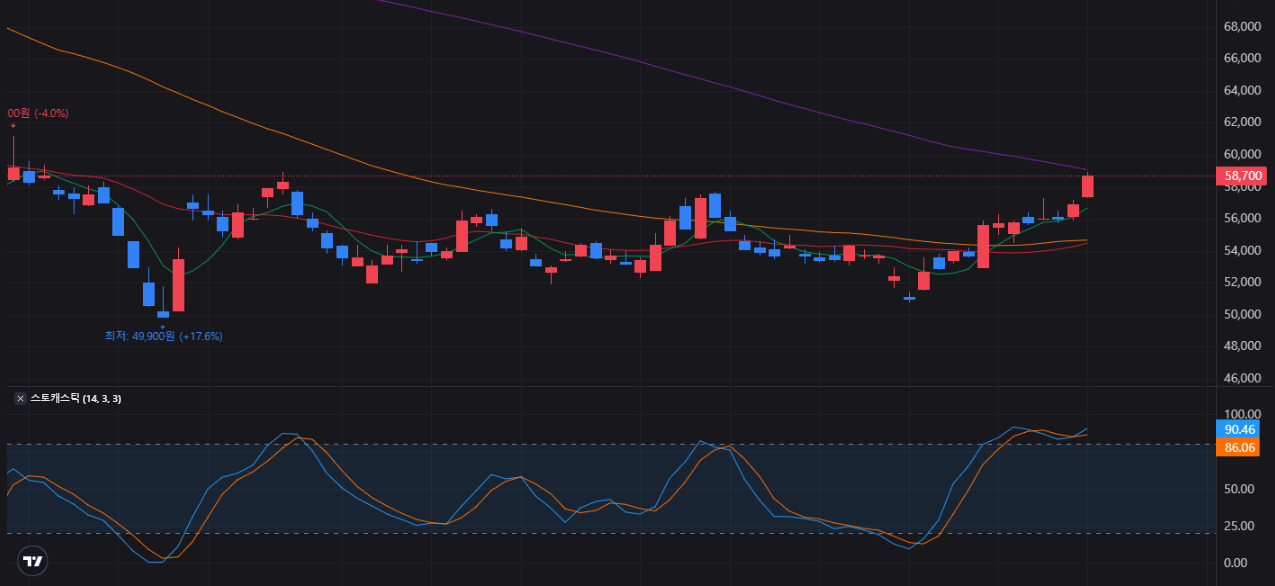Click the 64,000 price axis label
The image size is (1275, 586).
pyautogui.click(x=1244, y=90)
